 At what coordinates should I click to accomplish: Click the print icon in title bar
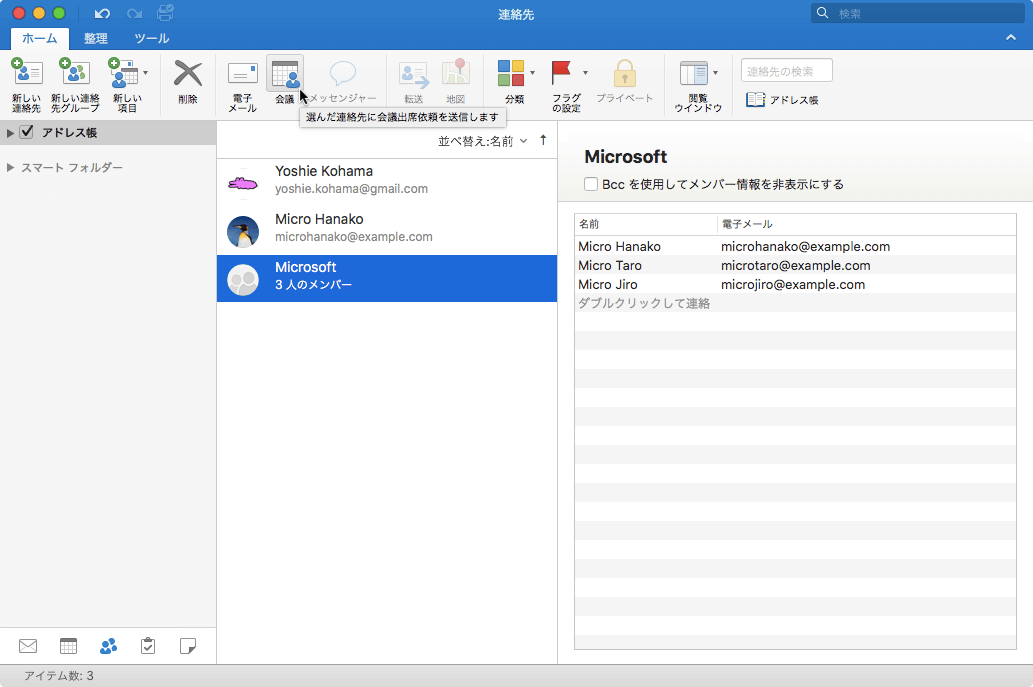tap(166, 13)
